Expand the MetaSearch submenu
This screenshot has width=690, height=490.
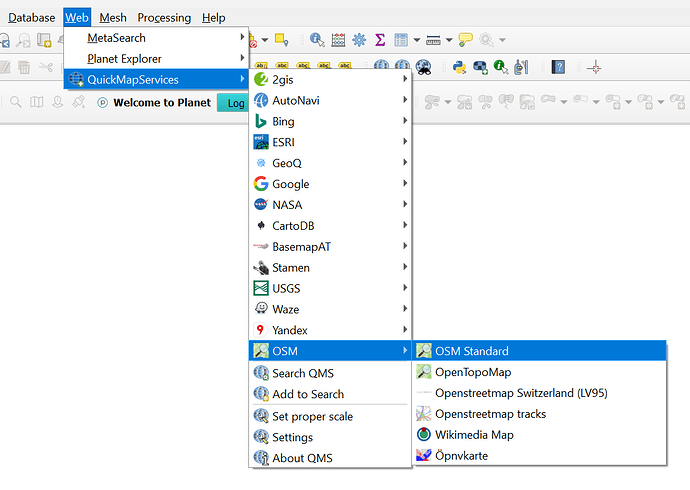tap(157, 38)
